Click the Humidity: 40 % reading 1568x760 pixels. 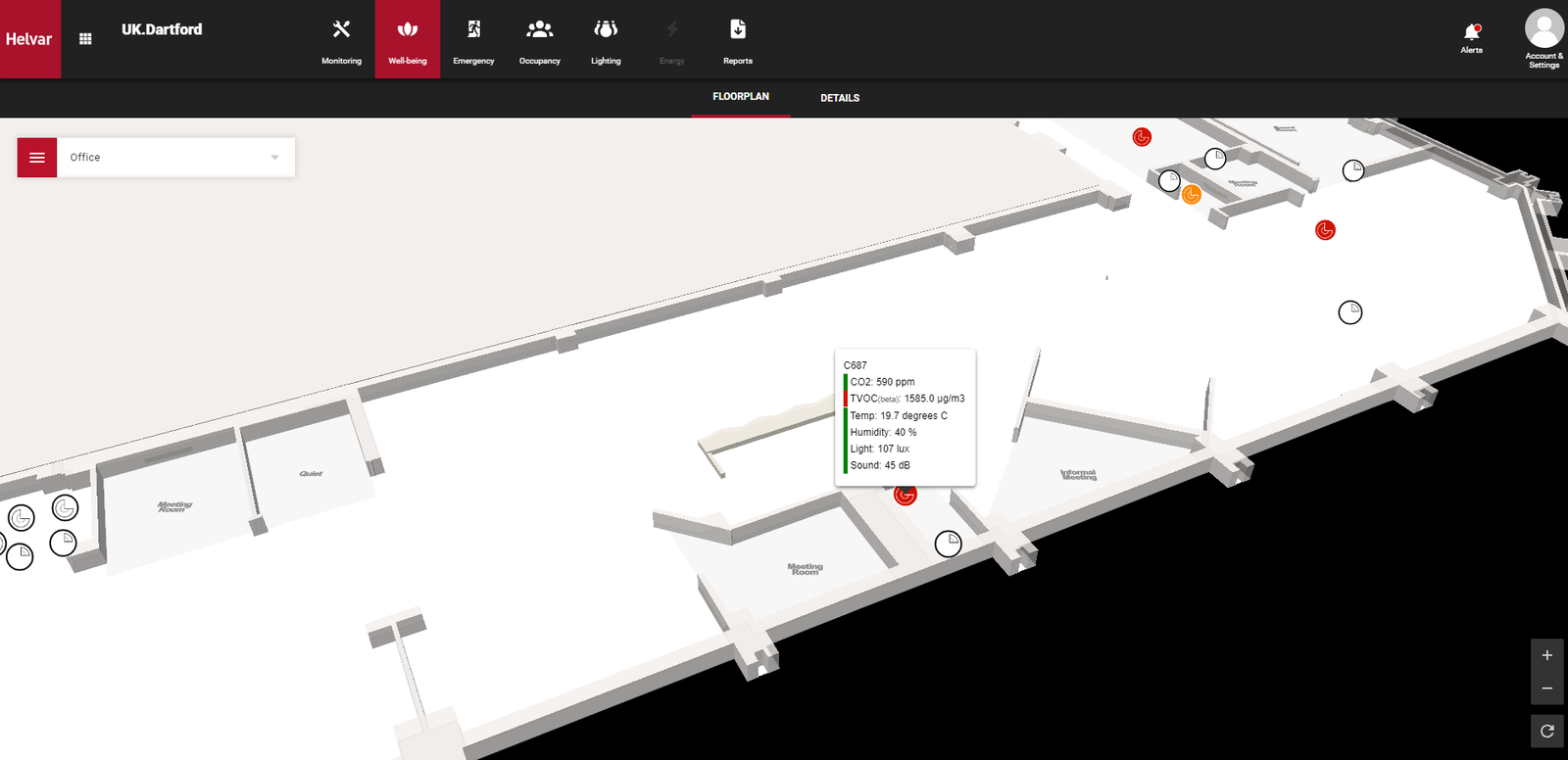884,432
